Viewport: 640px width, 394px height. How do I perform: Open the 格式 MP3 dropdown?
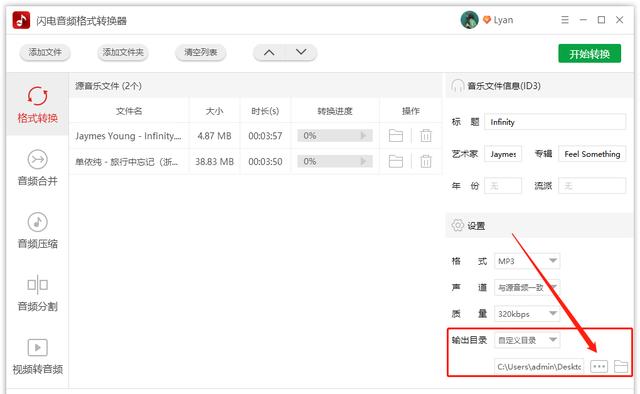[x=527, y=261]
